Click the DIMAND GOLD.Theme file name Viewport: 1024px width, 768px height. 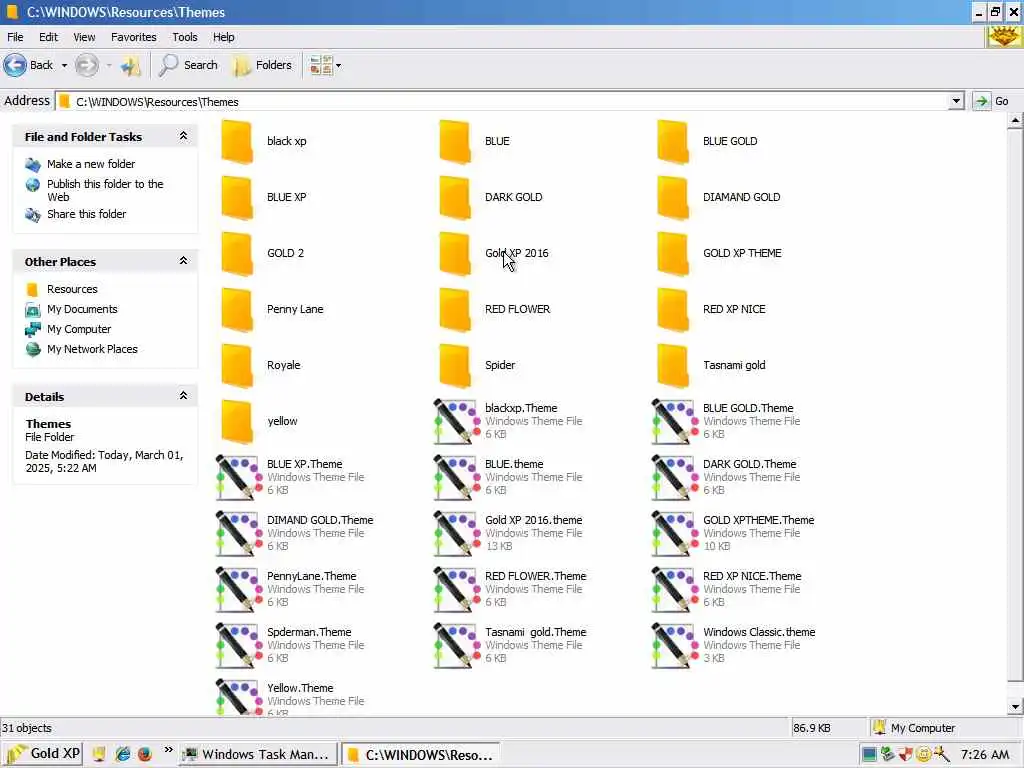[x=320, y=520]
